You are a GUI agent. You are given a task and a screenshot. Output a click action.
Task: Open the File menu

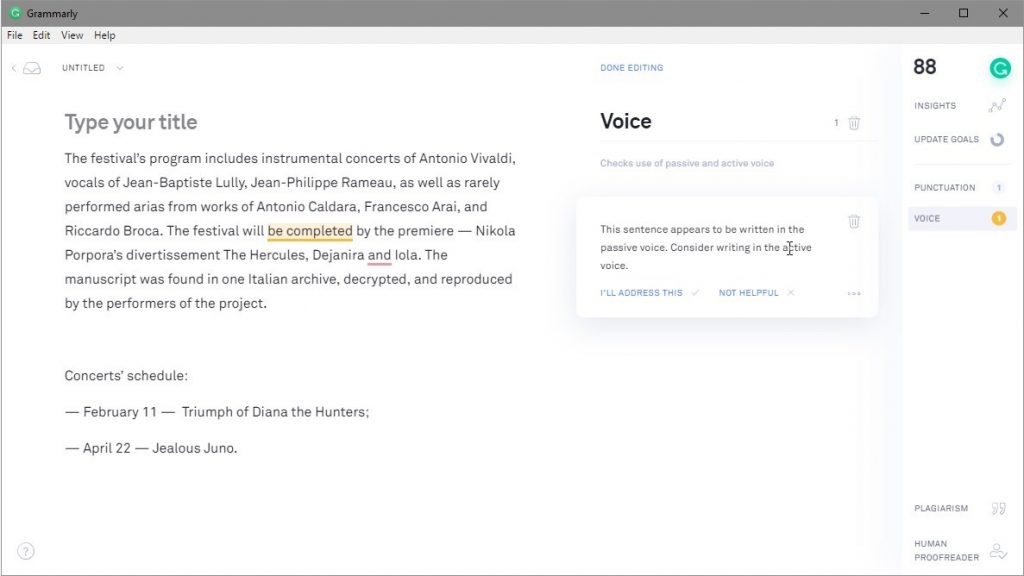pos(14,35)
